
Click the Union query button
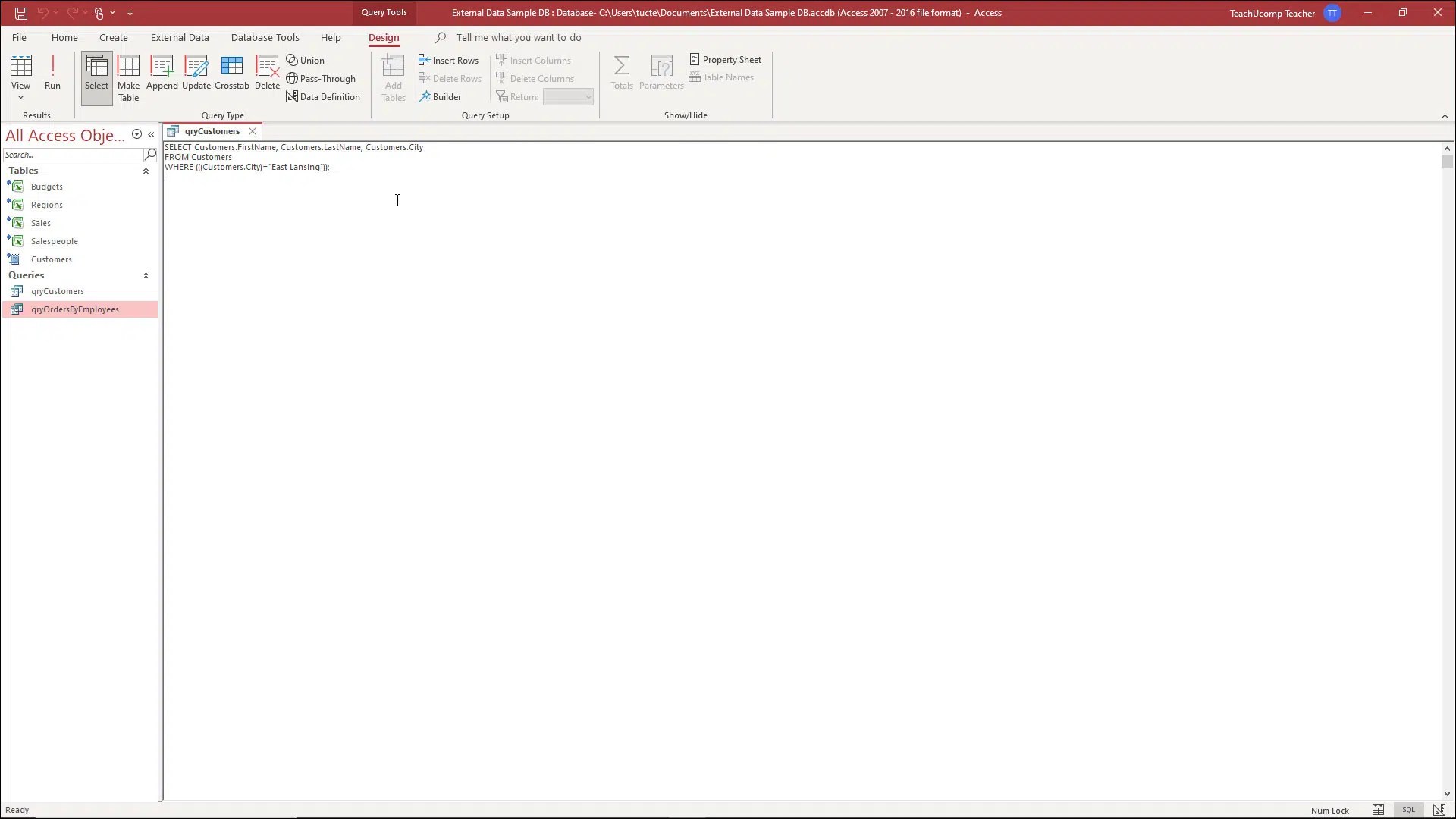tap(305, 61)
